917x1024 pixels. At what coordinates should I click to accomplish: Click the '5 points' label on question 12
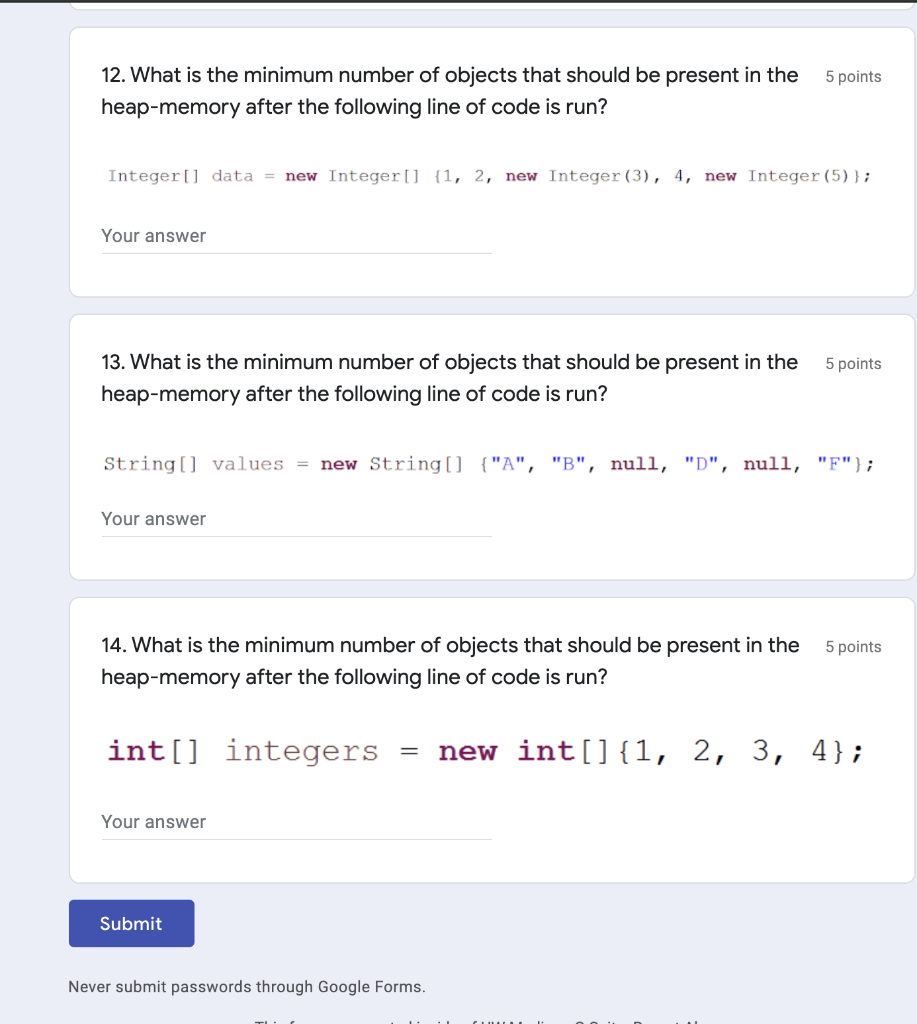(x=853, y=76)
